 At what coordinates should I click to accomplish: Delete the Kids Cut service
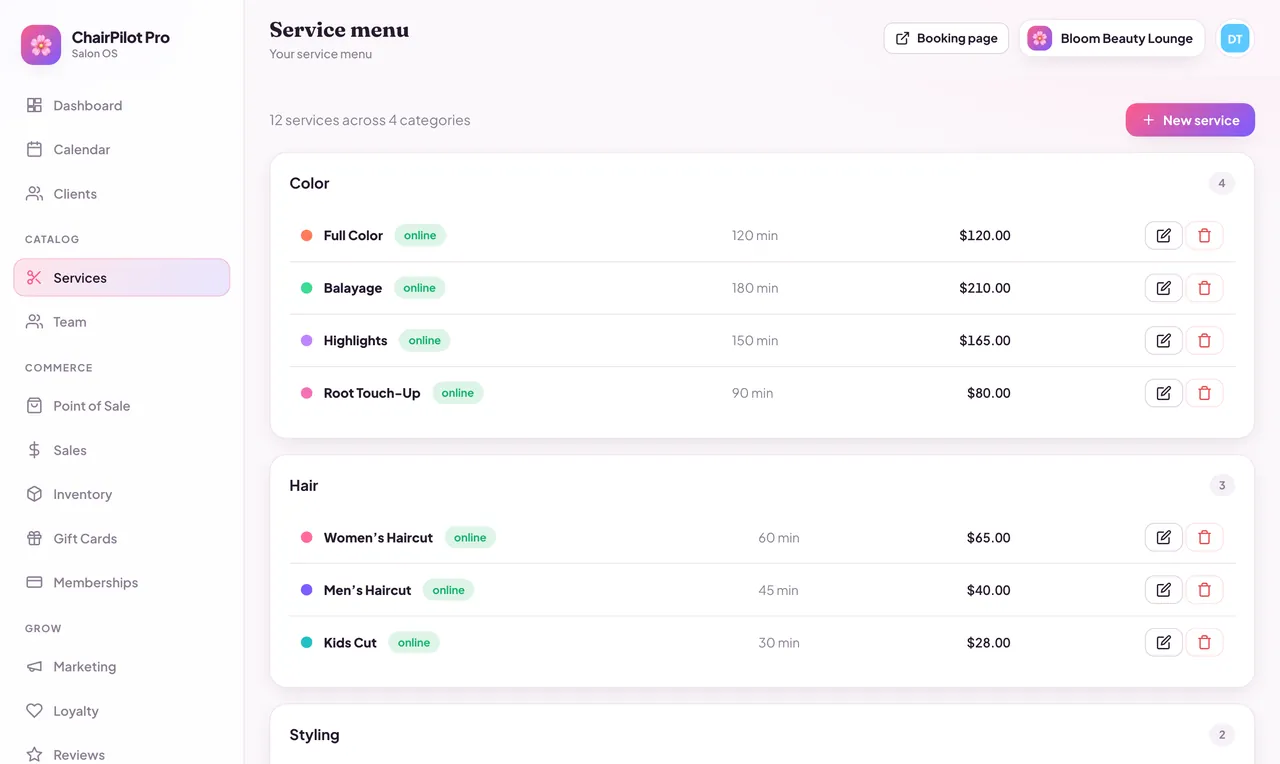click(x=1204, y=643)
